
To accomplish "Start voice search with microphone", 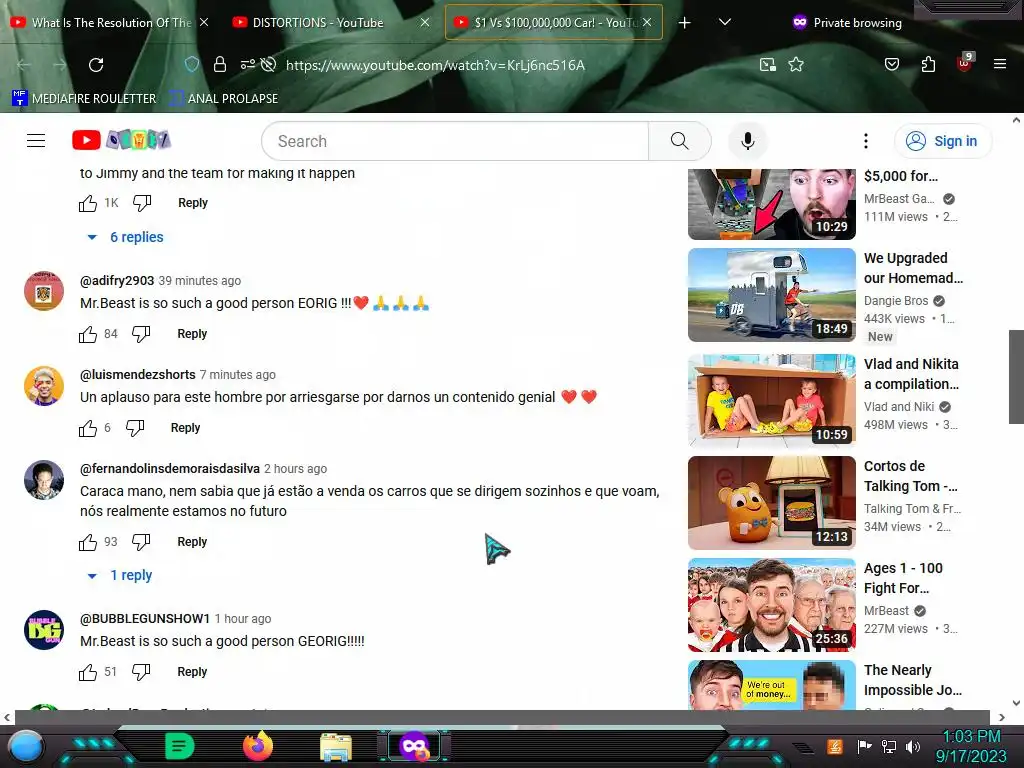I will tap(748, 141).
